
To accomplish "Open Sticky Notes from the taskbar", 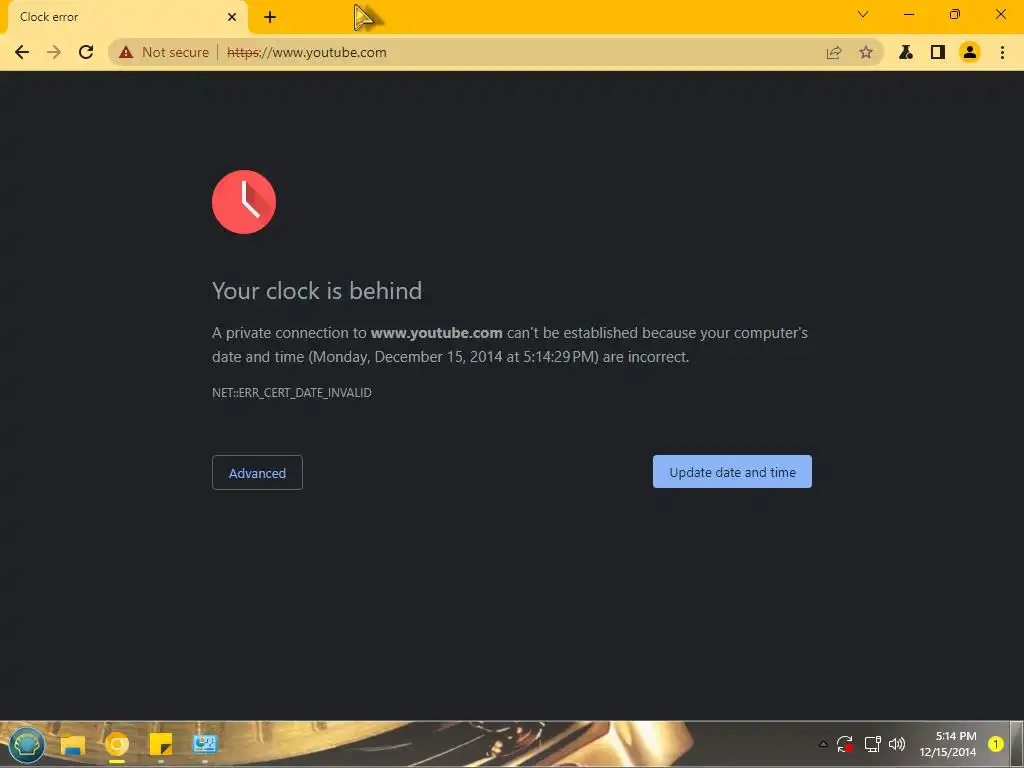I will 161,744.
